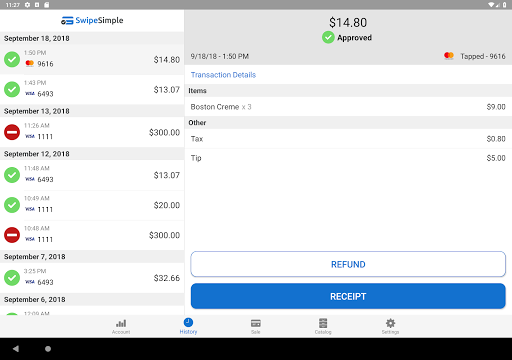Tap the SwipeSimple logo
Screen dimensions: 512x360
(92, 21)
